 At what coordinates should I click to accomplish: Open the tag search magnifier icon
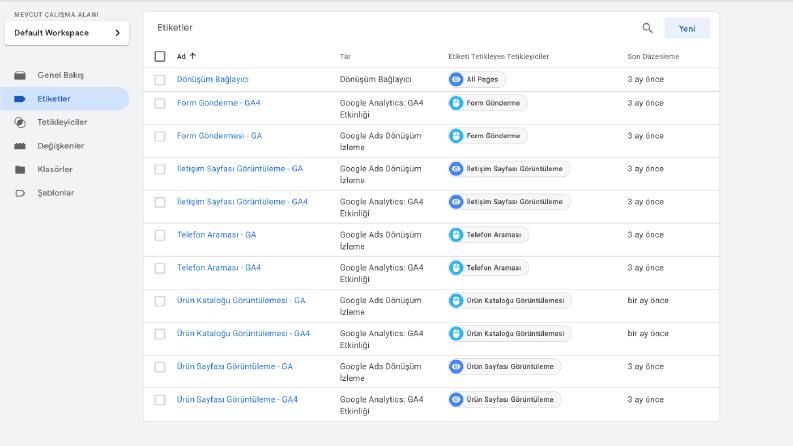point(647,28)
